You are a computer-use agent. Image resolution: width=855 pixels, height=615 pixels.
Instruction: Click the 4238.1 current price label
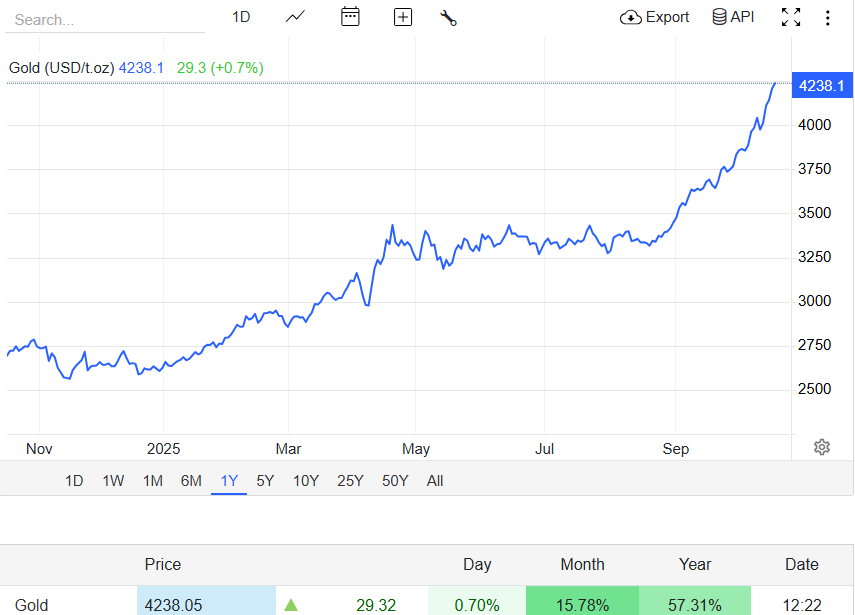821,86
